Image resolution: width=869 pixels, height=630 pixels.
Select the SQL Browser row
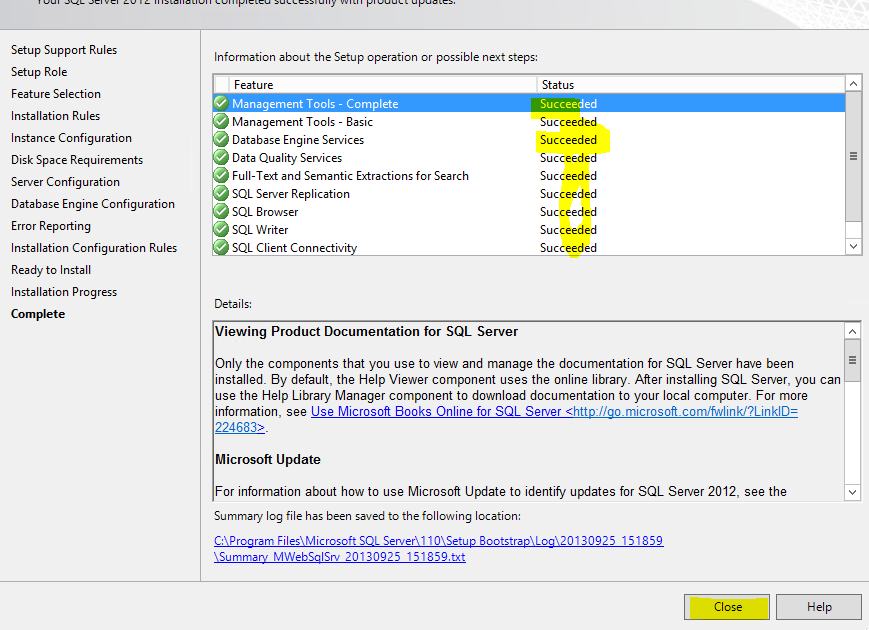(529, 212)
